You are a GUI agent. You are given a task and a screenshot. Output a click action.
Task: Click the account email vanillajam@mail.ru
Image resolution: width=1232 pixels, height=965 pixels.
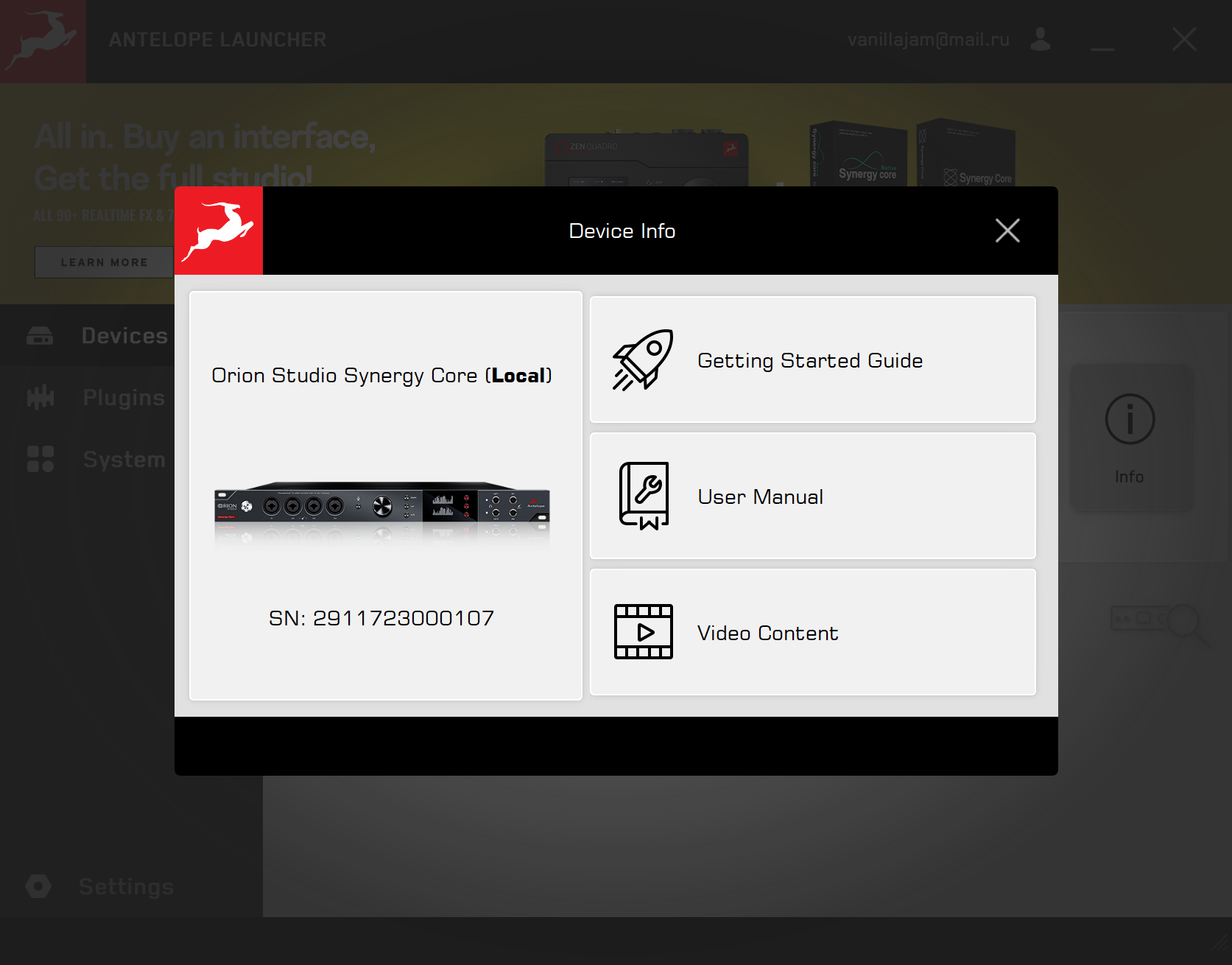(x=928, y=40)
